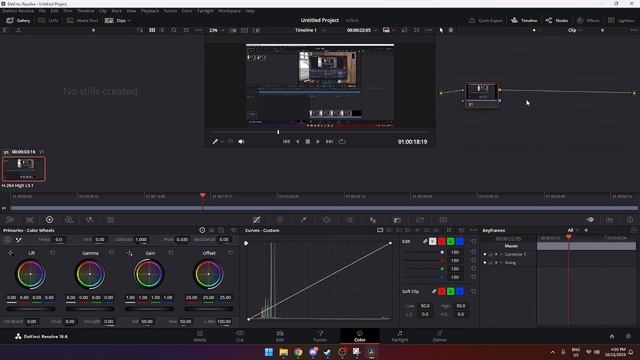Open the Color menu
The width and height of the screenshot is (640, 360).
point(187,11)
